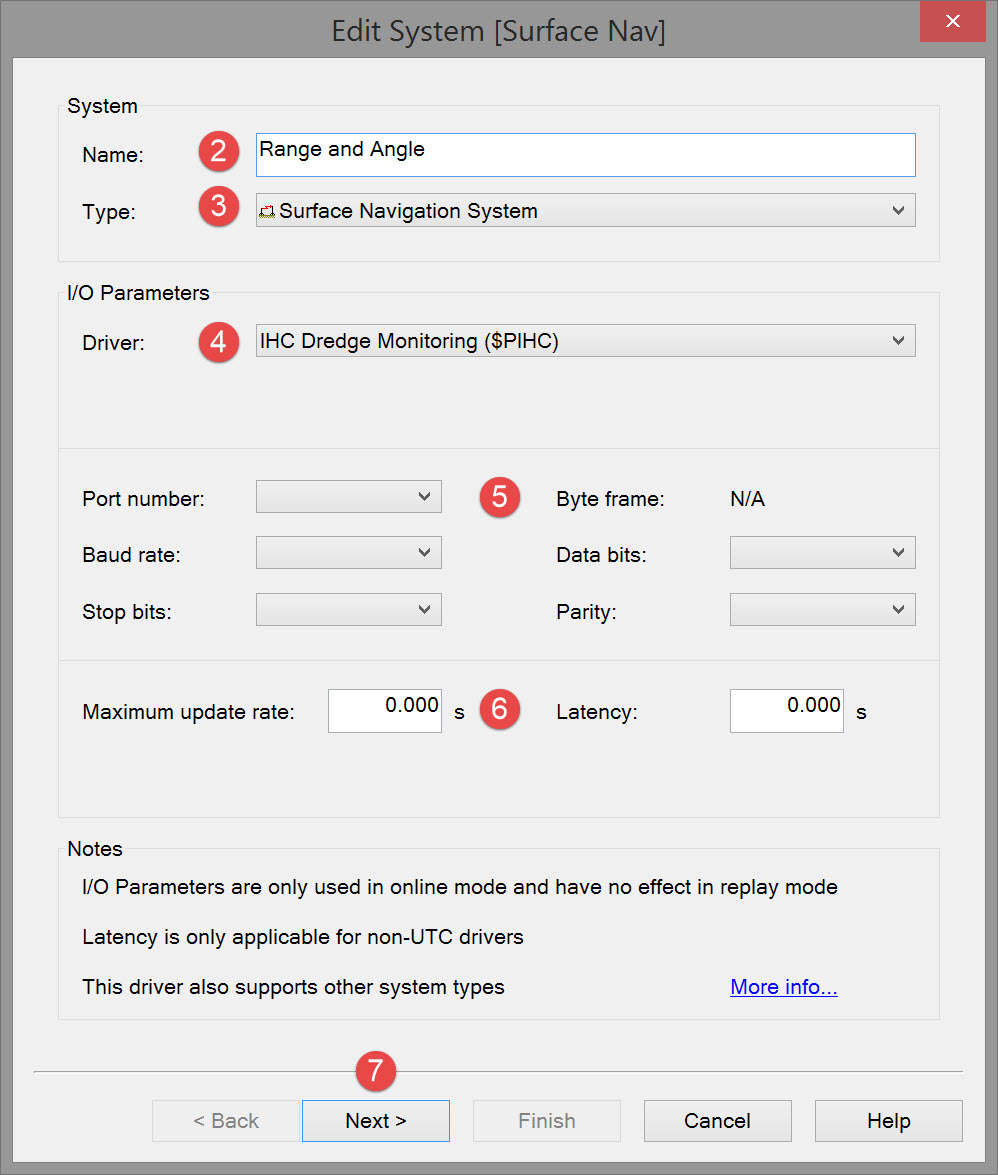Click the Maximum update rate field

385,711
